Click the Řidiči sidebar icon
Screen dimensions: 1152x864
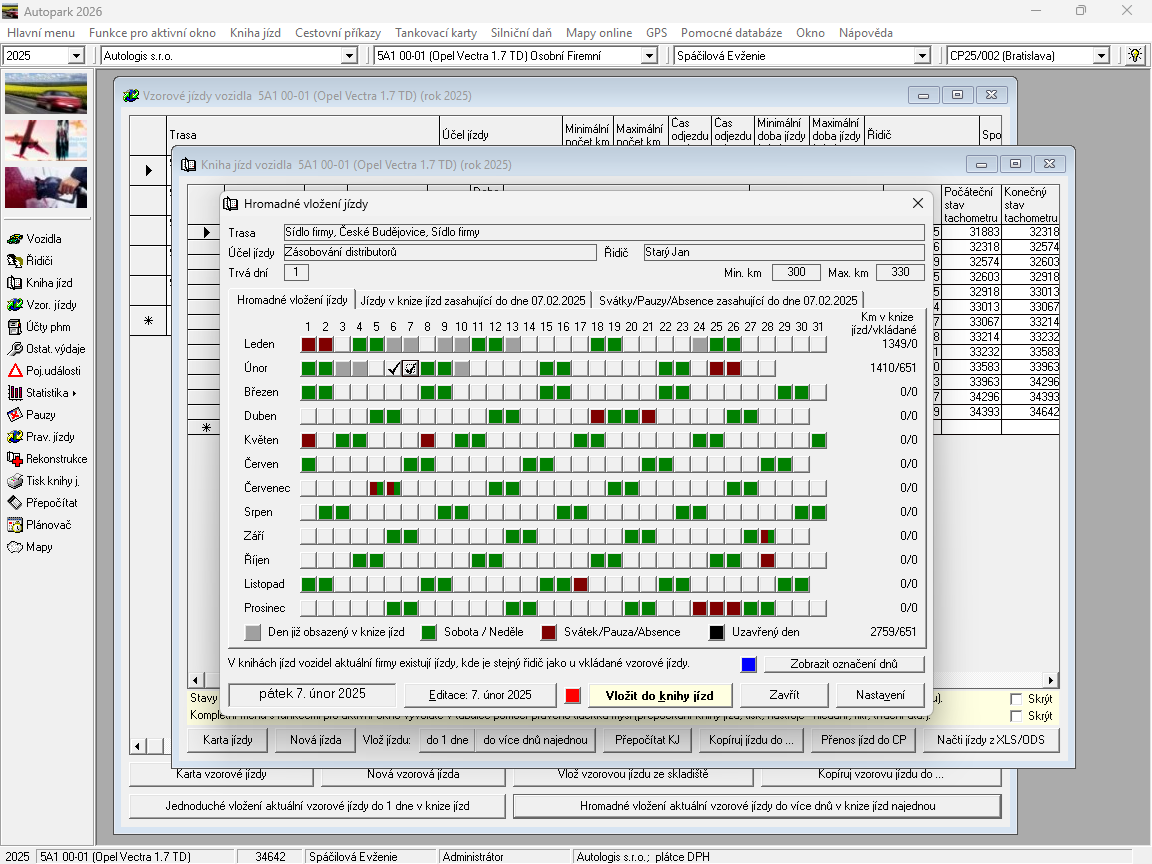[x=15, y=261]
